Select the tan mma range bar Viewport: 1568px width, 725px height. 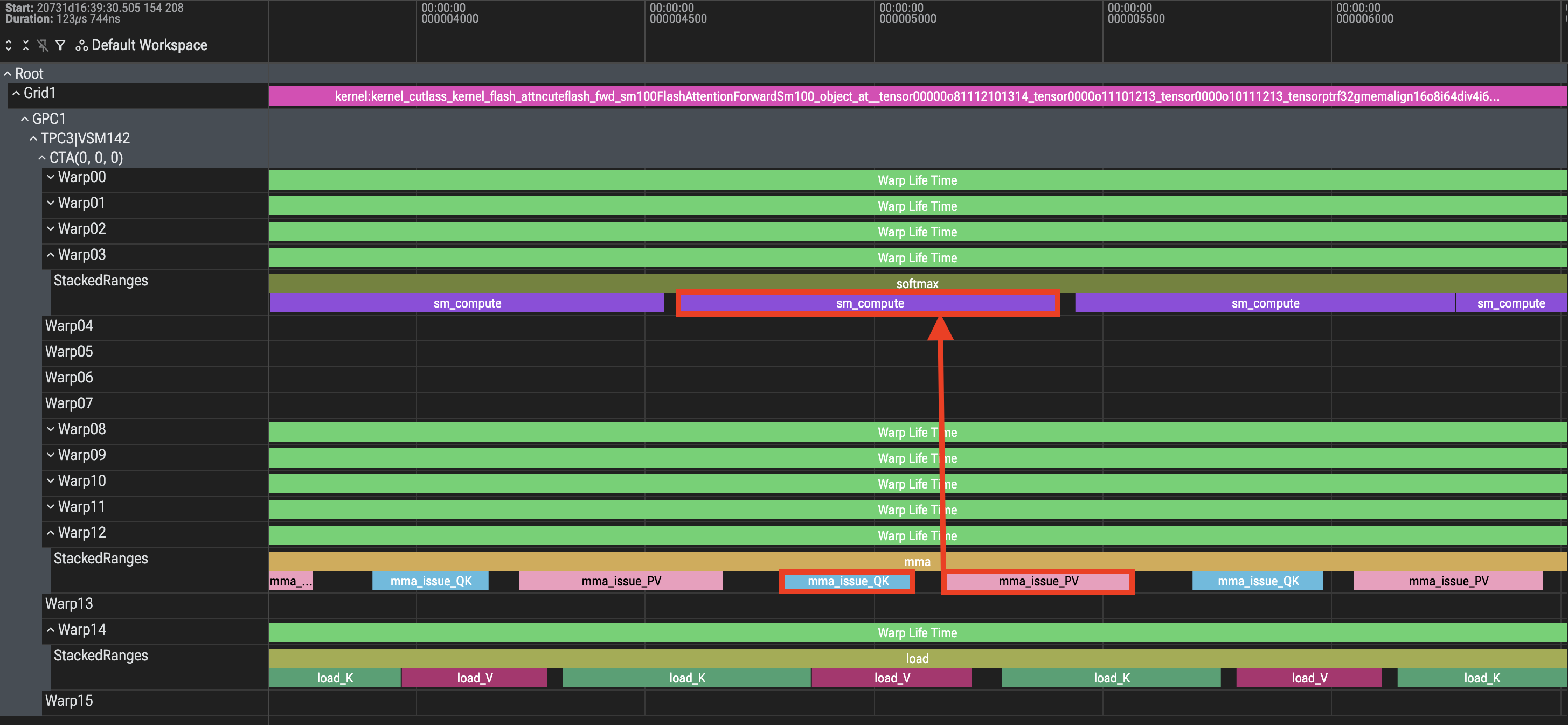(x=917, y=561)
